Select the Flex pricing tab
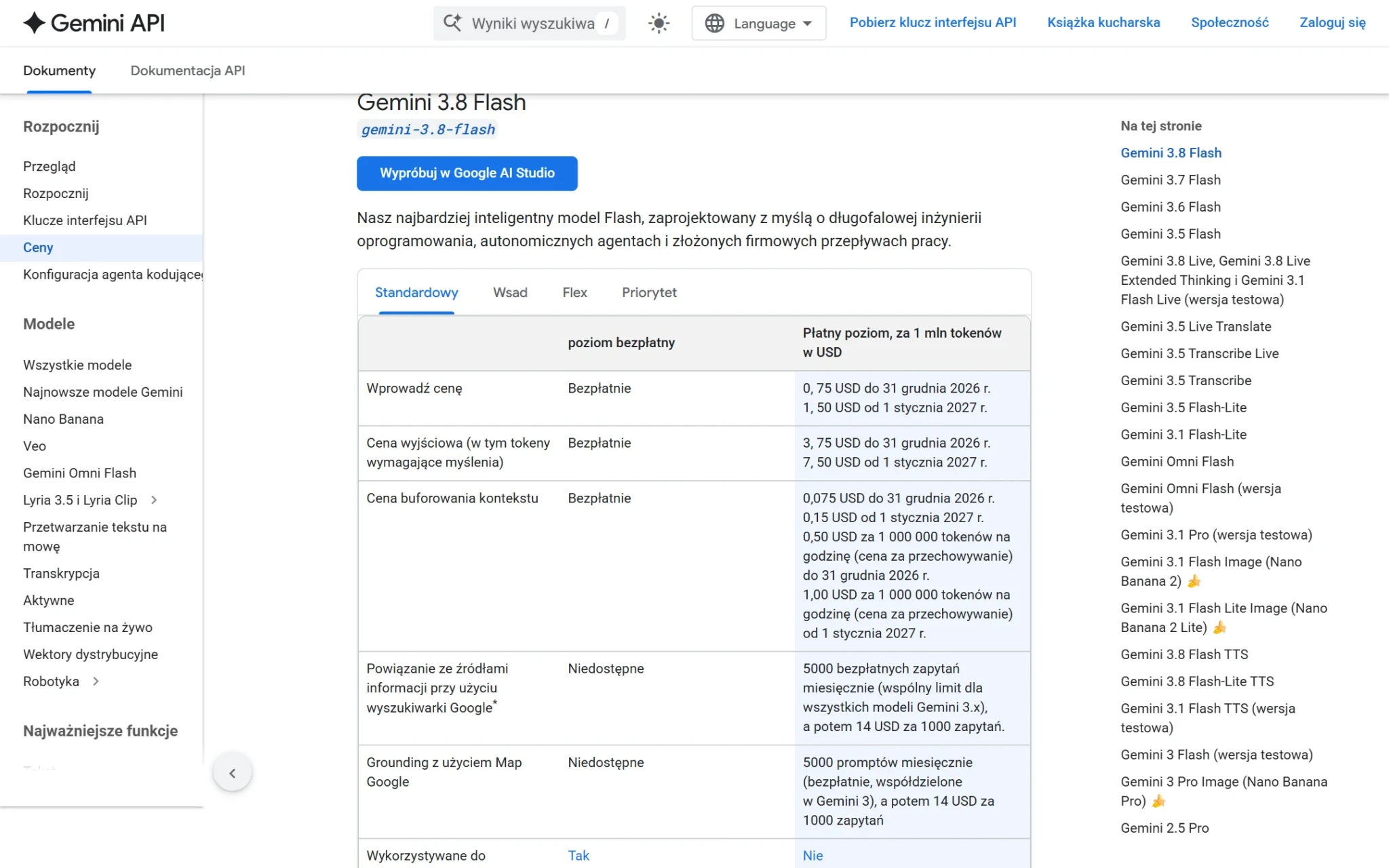 pyautogui.click(x=574, y=292)
